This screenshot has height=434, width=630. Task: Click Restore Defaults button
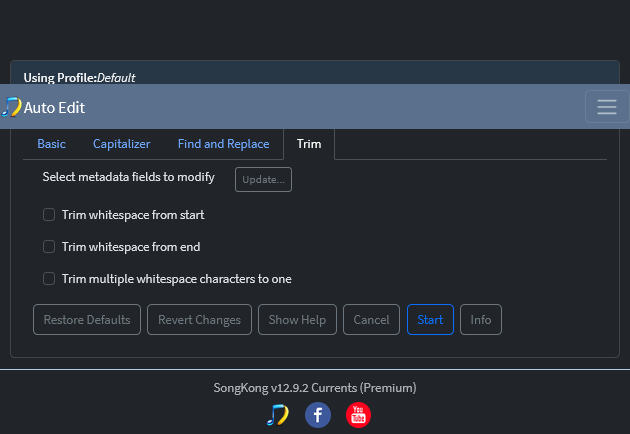[x=87, y=319]
